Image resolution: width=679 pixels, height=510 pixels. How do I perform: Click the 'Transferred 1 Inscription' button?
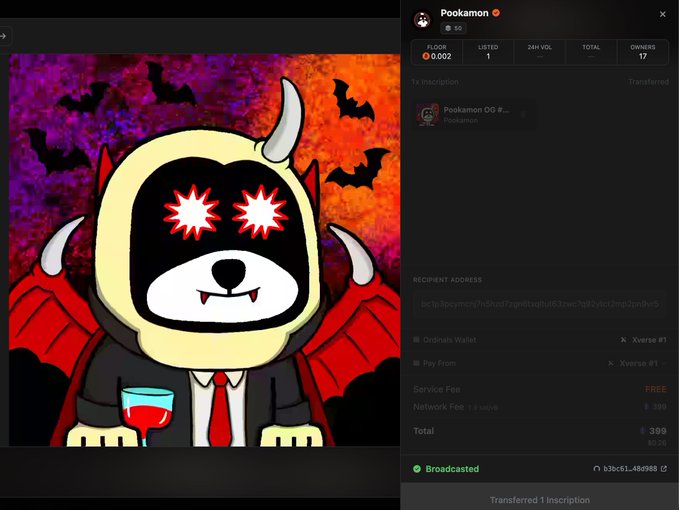point(540,497)
